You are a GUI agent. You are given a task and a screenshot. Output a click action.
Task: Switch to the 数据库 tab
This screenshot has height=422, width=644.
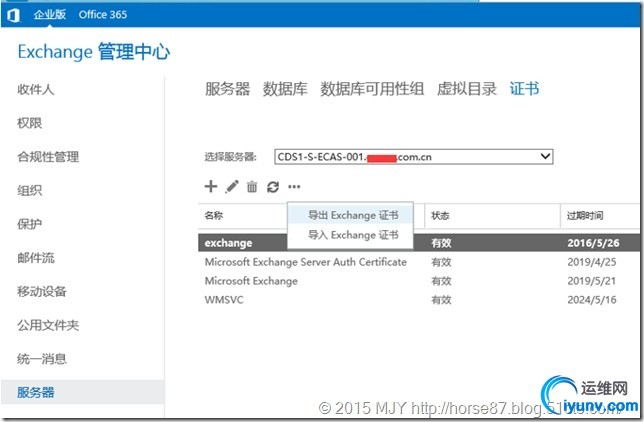click(285, 89)
